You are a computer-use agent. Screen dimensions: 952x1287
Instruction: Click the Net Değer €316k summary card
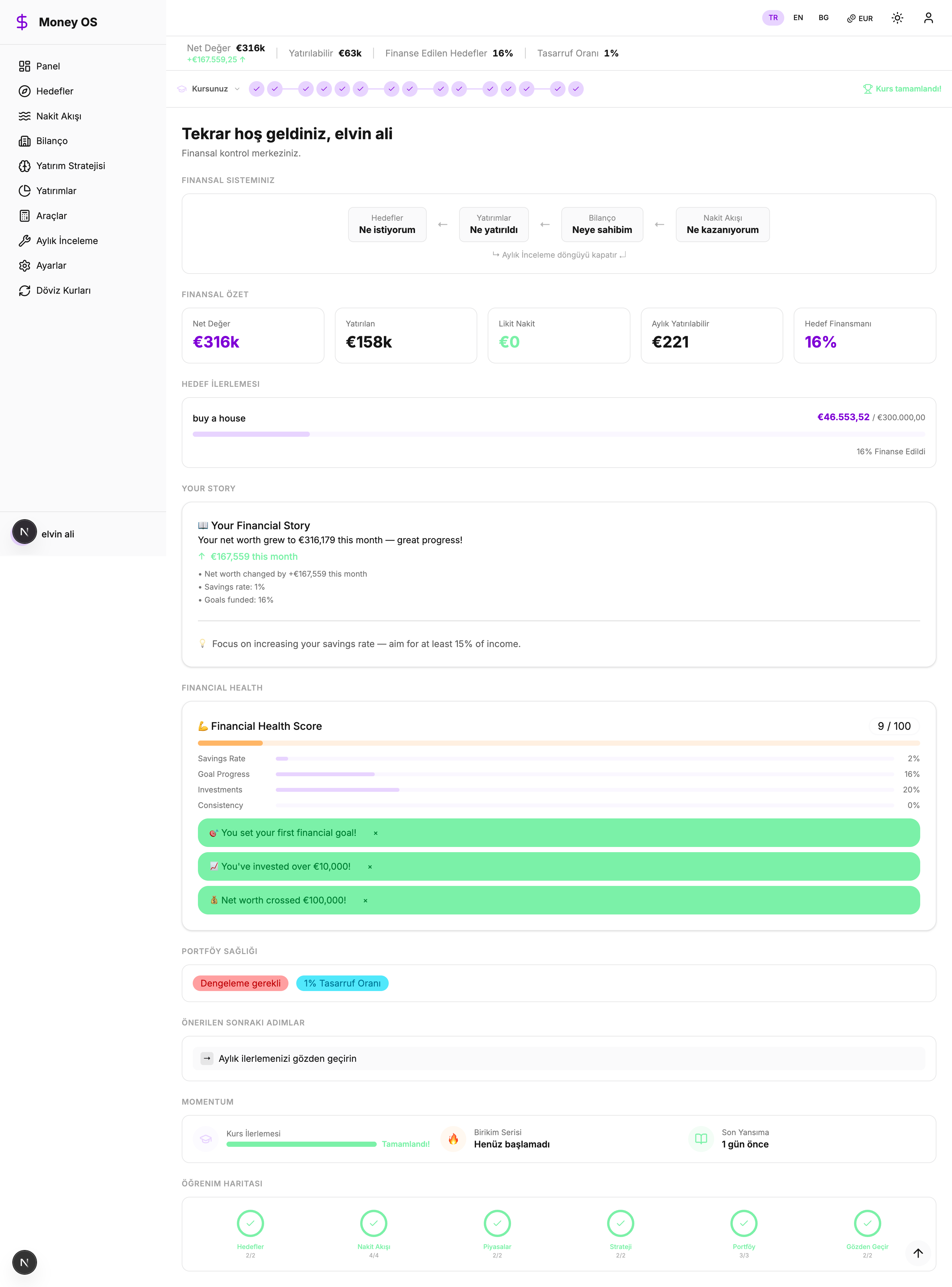[x=253, y=336]
